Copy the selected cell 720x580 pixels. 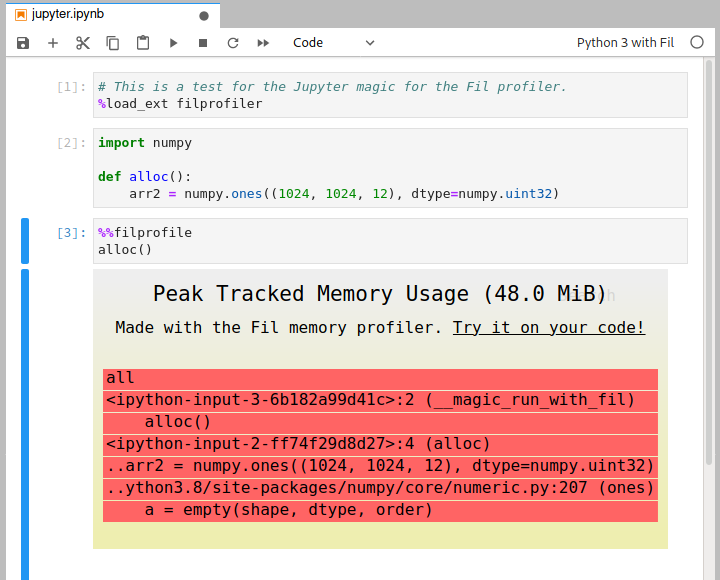[x=113, y=43]
